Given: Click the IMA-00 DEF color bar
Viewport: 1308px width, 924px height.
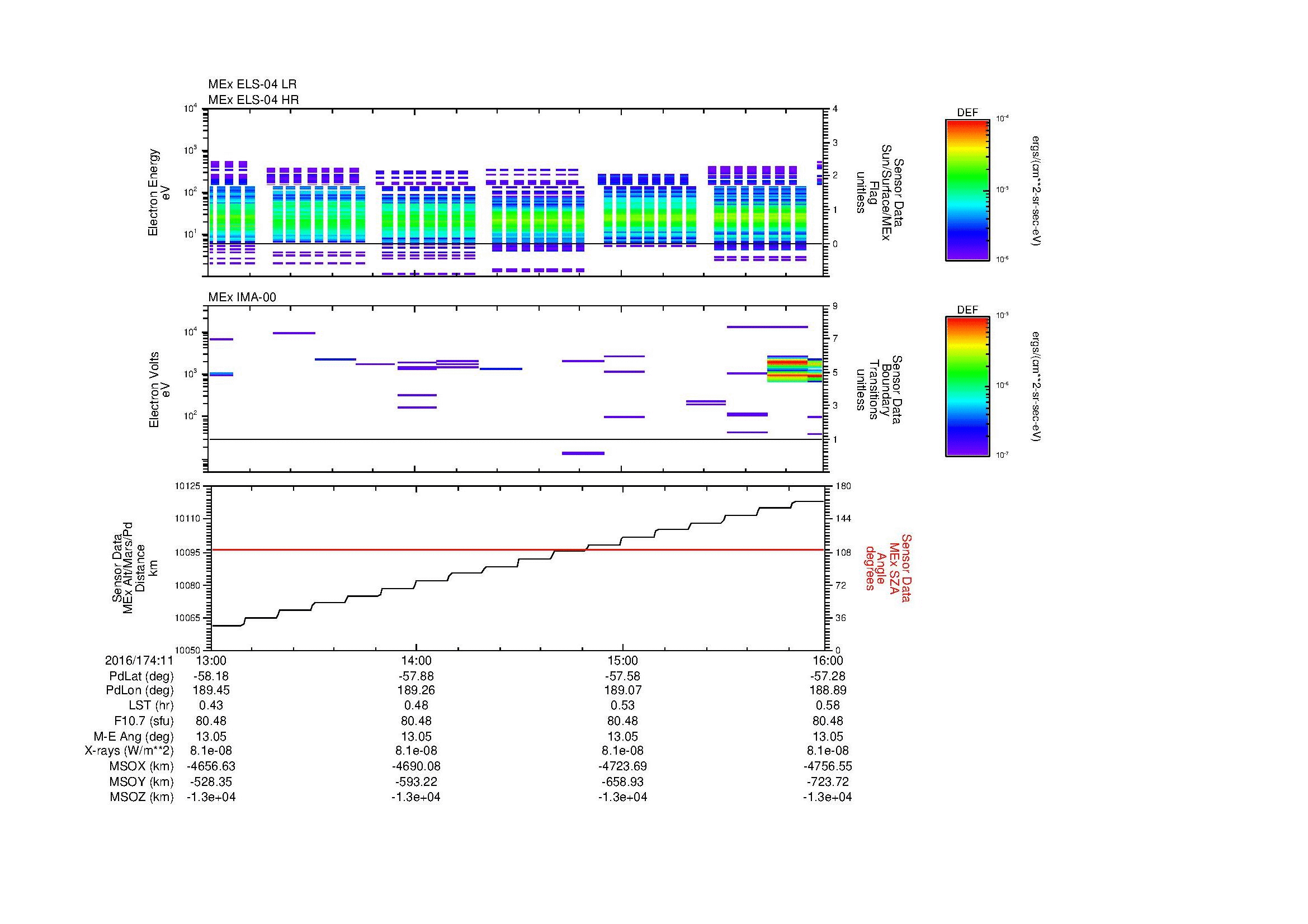Looking at the screenshot, I should click(967, 387).
